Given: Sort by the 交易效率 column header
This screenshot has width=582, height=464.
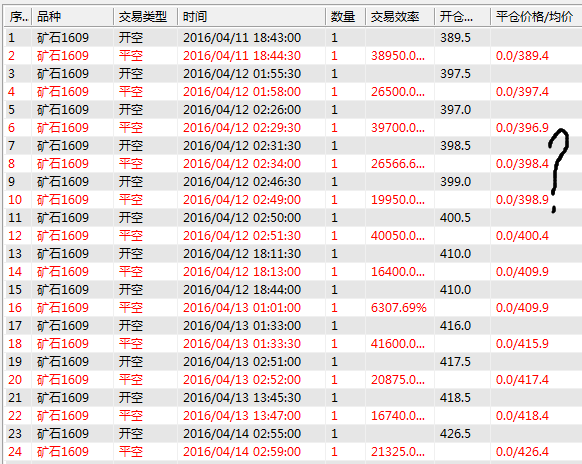Looking at the screenshot, I should 400,17.
